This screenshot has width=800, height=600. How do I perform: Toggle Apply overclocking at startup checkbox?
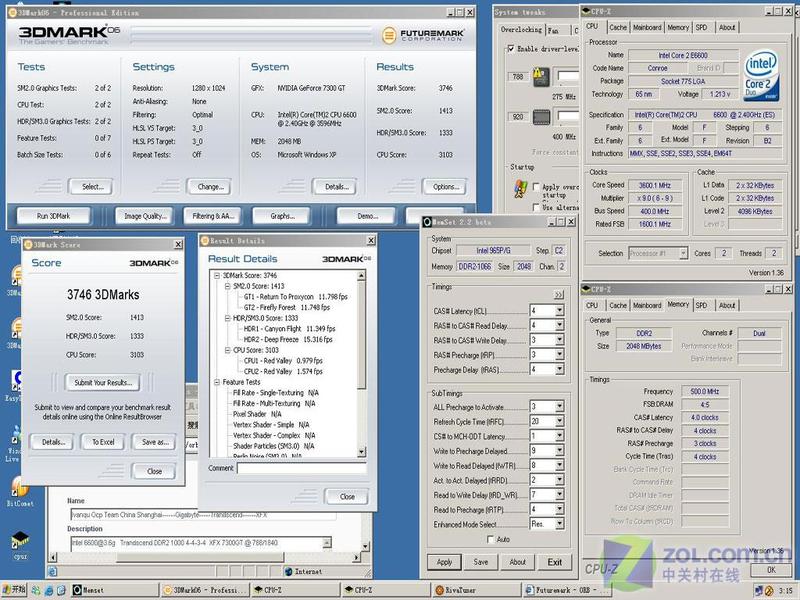[536, 187]
